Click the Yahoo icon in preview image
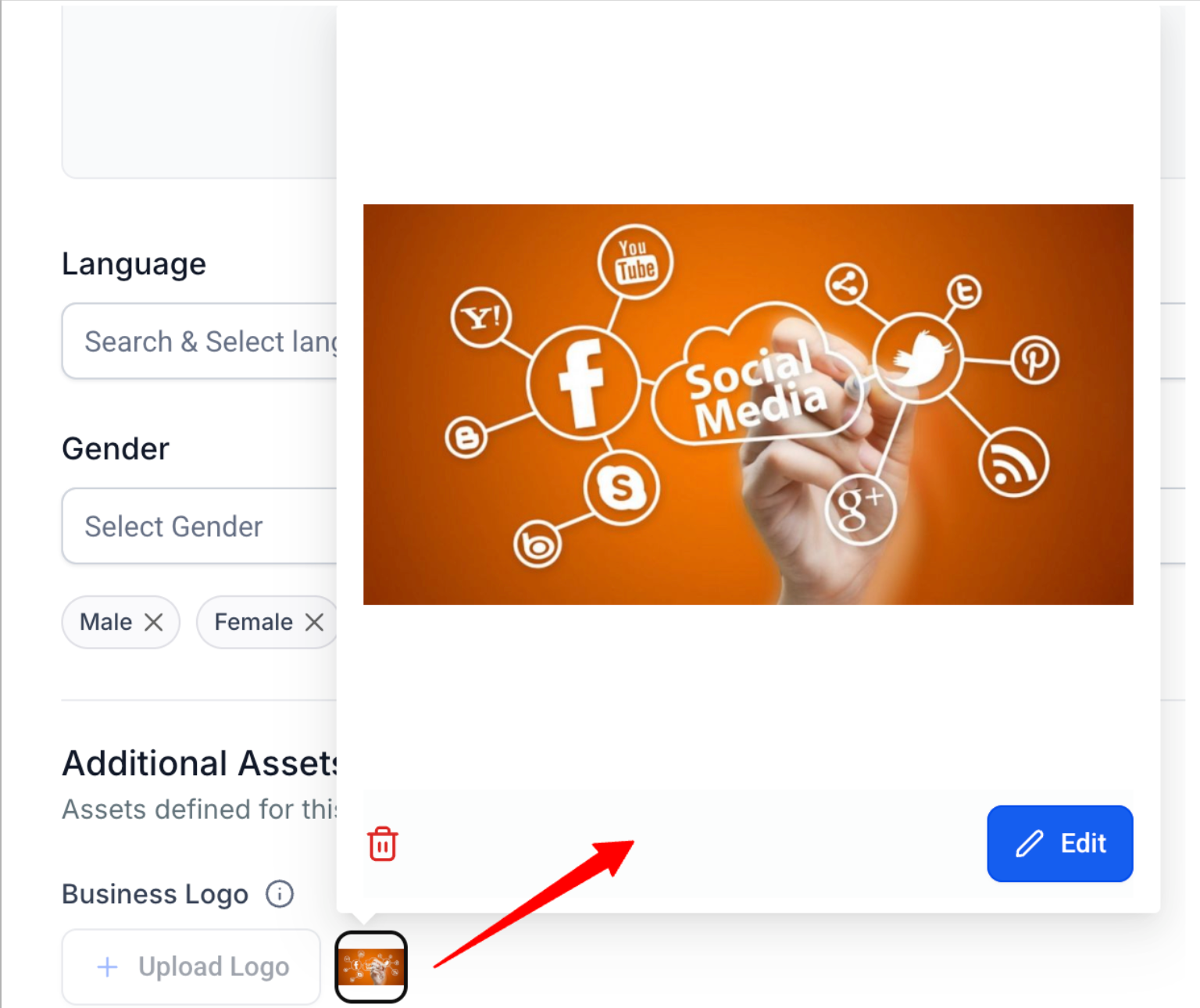 coord(481,317)
